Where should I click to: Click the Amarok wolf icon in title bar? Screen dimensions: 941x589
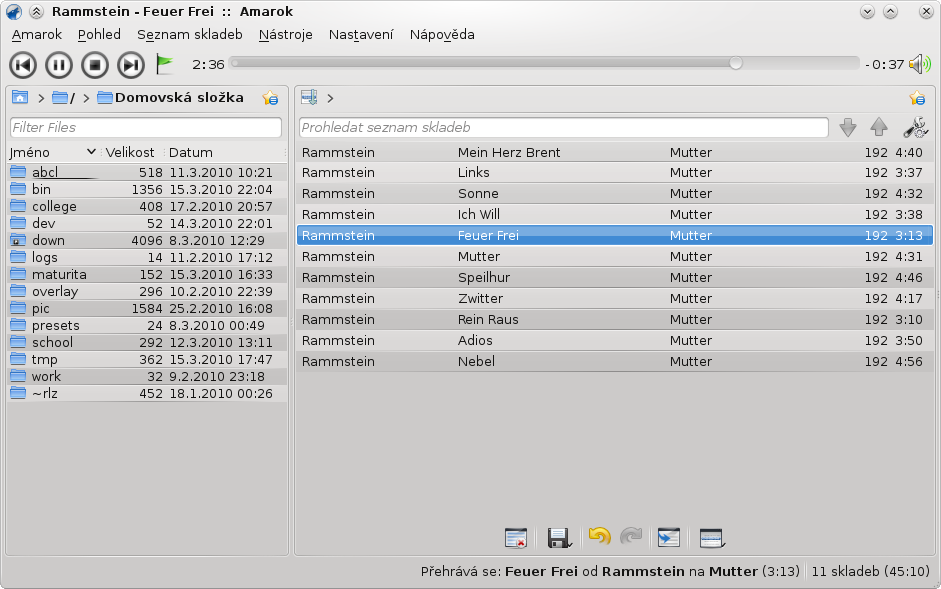click(13, 11)
